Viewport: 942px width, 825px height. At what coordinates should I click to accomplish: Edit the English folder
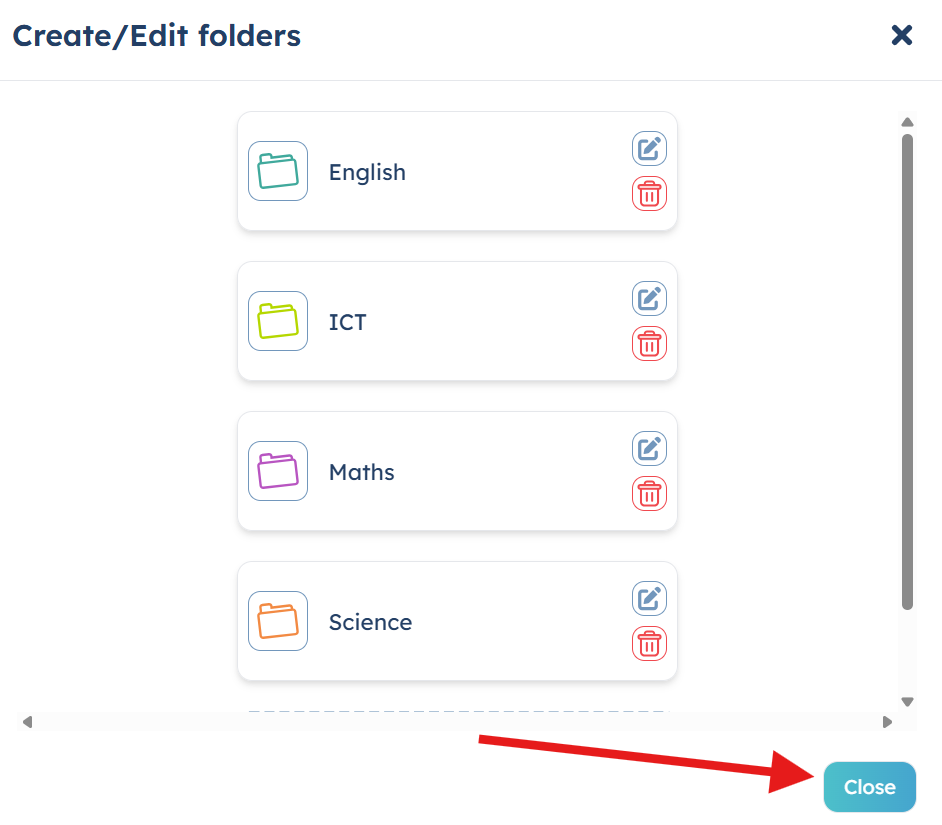[649, 148]
